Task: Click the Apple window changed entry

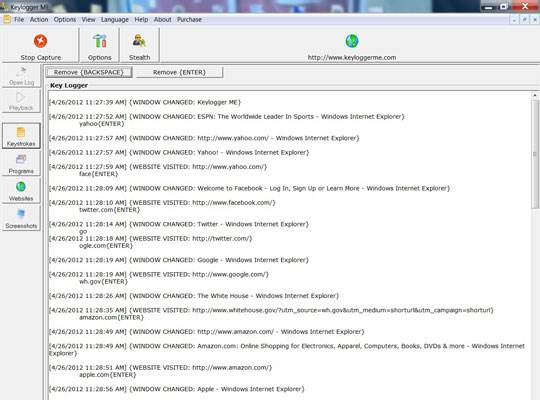Action: (177, 389)
